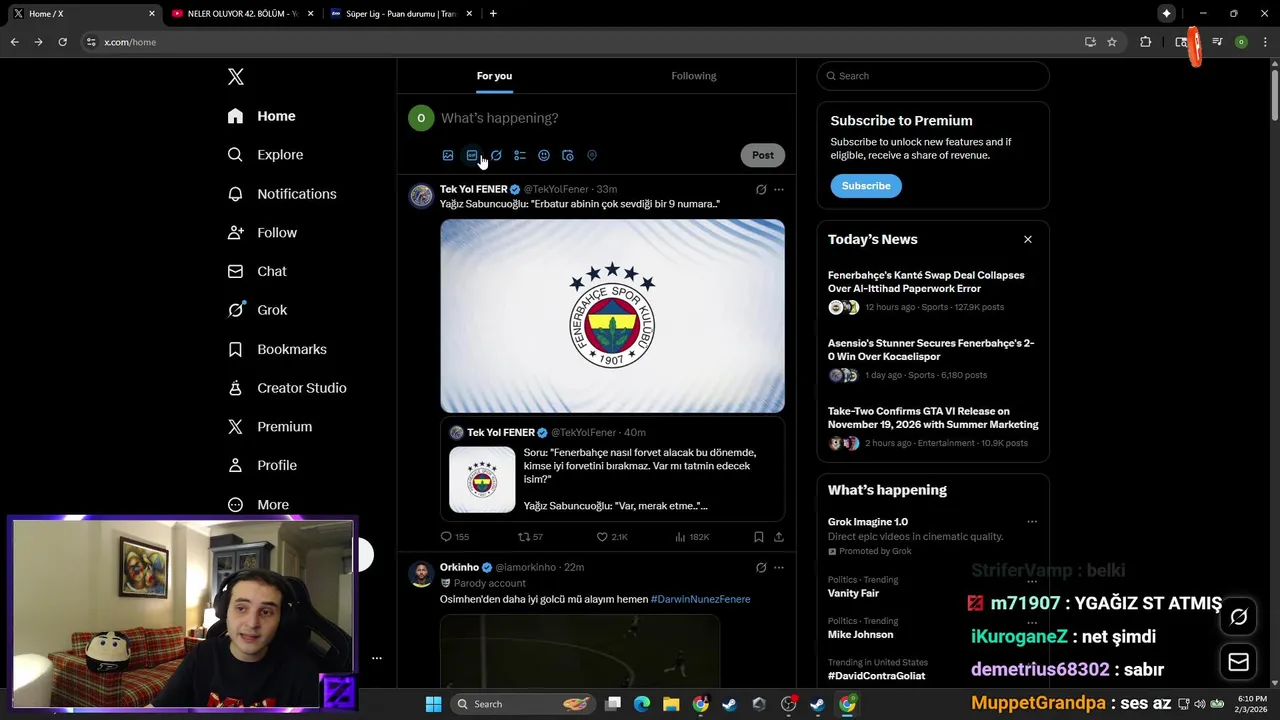Like the post with 2.1K likes

point(612,537)
